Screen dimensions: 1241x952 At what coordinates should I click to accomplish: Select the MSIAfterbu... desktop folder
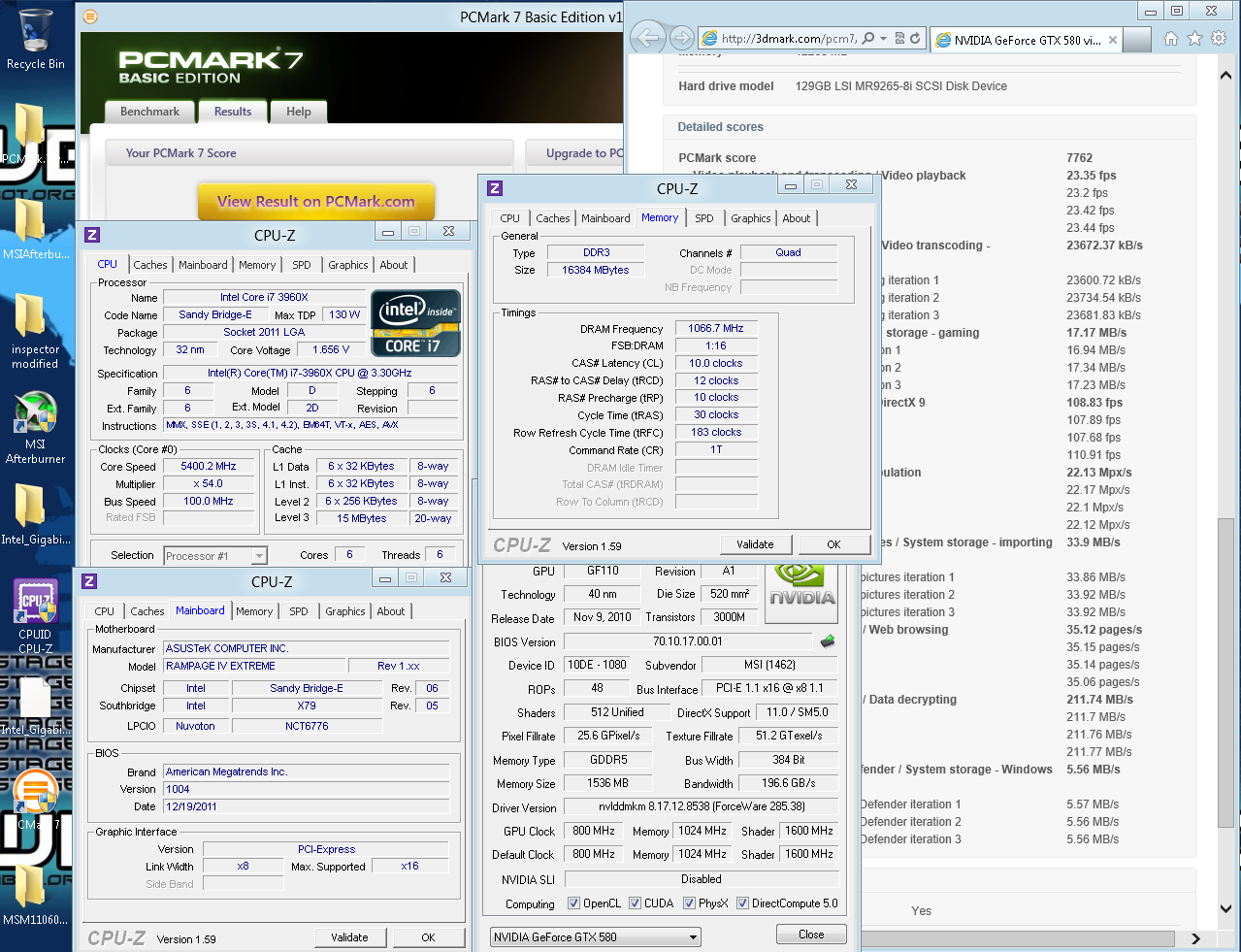point(35,229)
